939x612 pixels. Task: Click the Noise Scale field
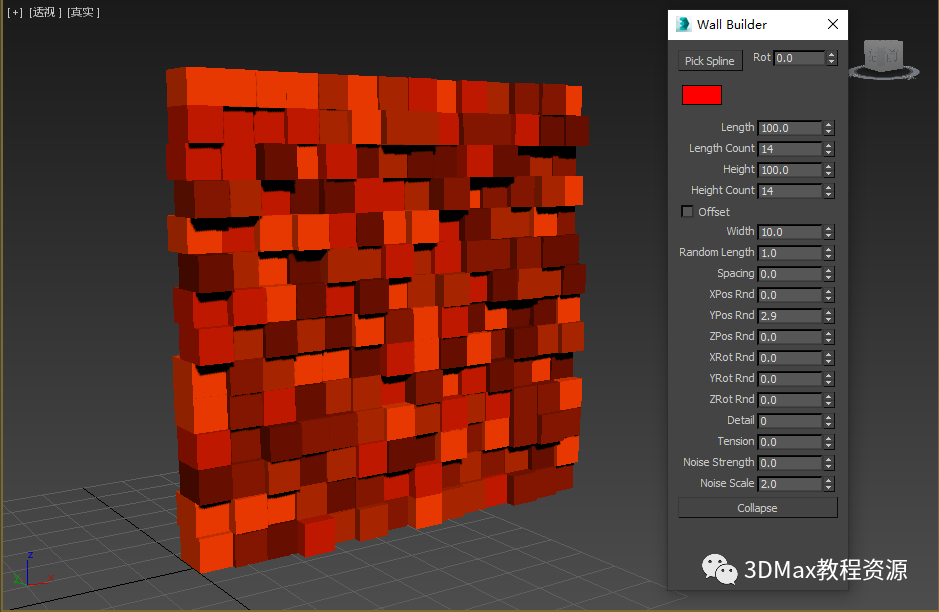[x=790, y=484]
